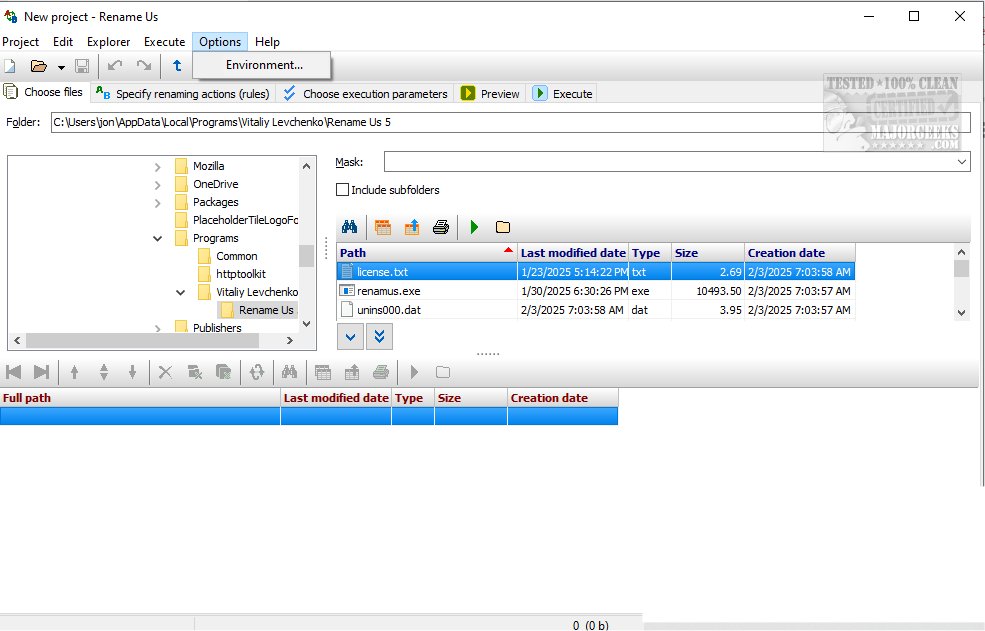The height and width of the screenshot is (631, 985).
Task: Click the Open project folder icon
Action: pos(39,66)
